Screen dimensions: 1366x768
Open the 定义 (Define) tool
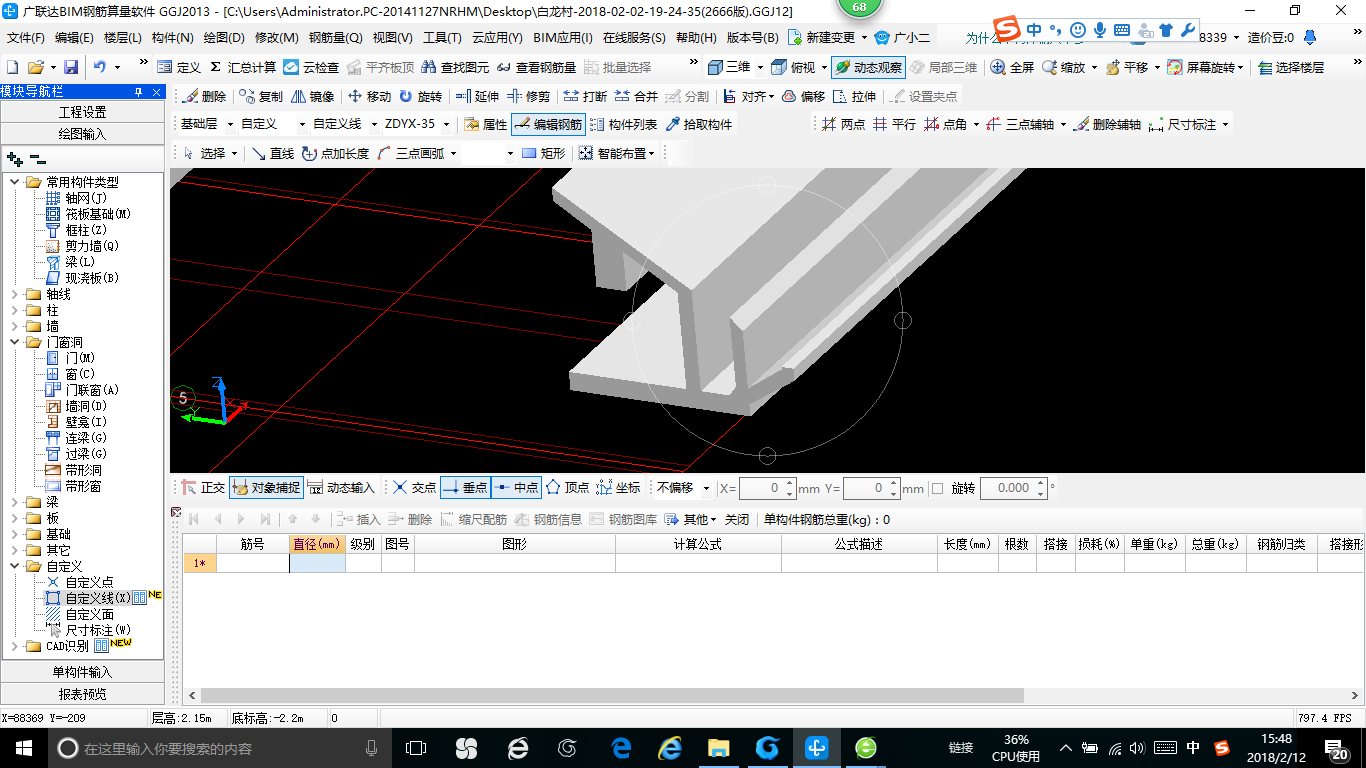tap(179, 67)
